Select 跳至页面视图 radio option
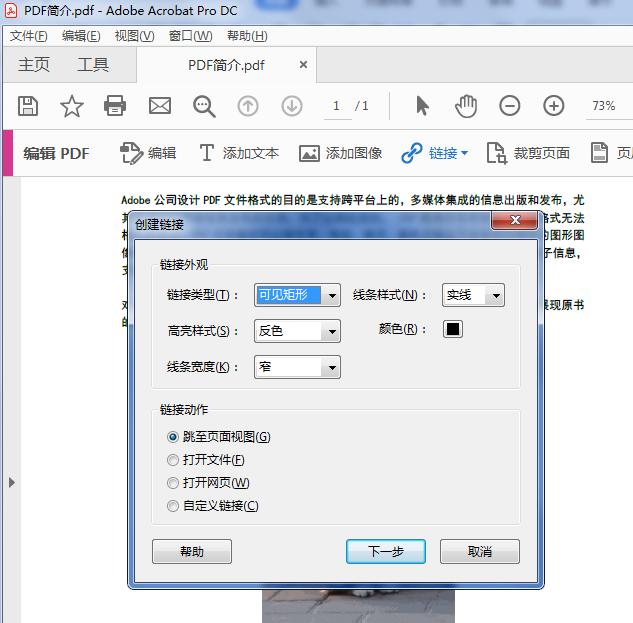 [x=218, y=436]
